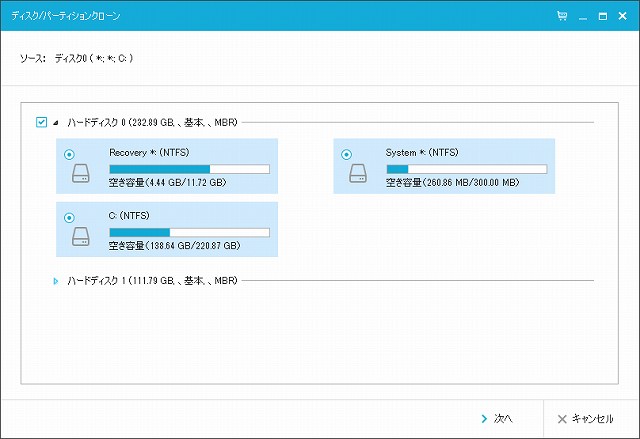Click the shopping cart purchase icon
Screen dimensions: 640x439
[562, 16]
